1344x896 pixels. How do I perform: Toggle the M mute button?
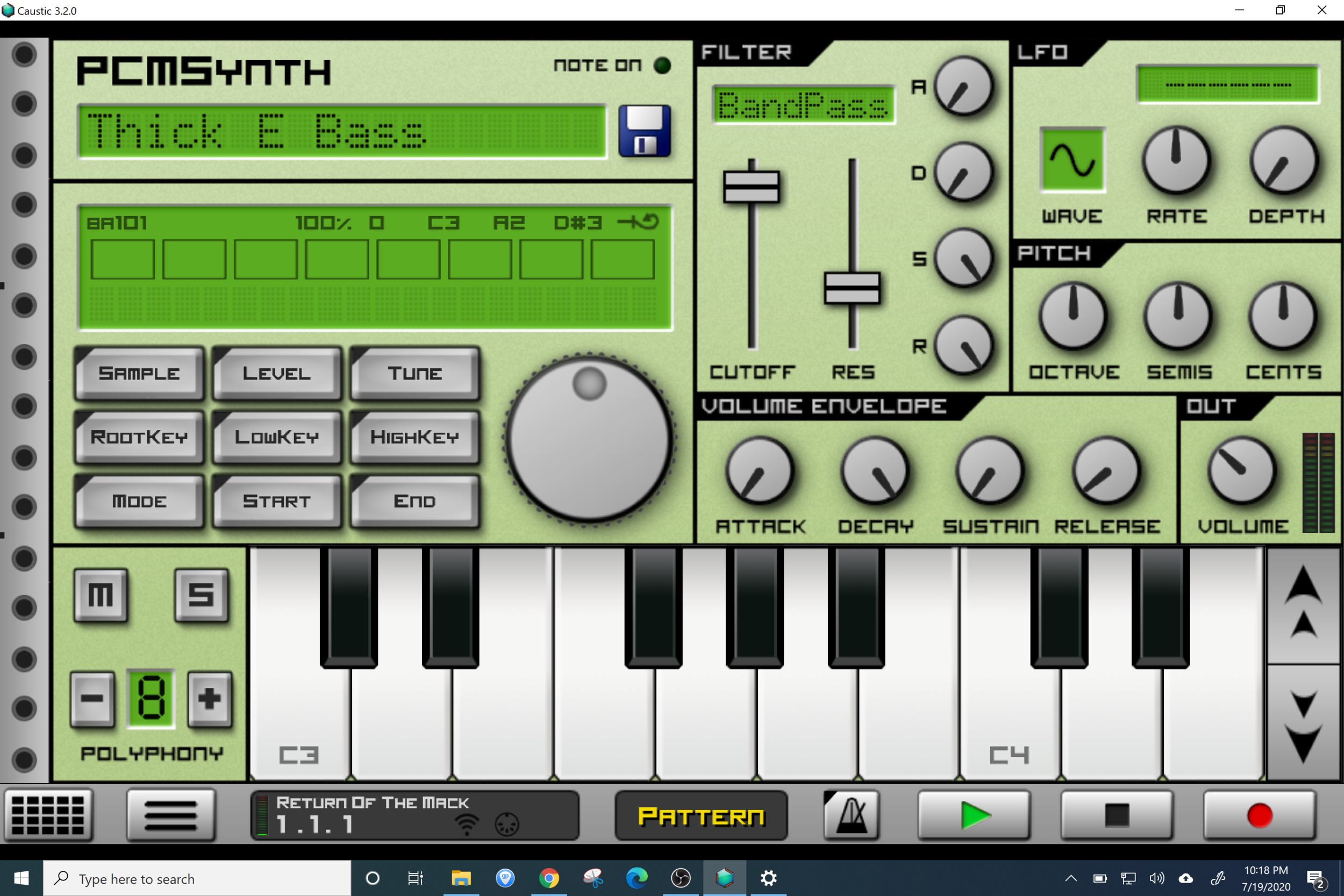[x=101, y=595]
